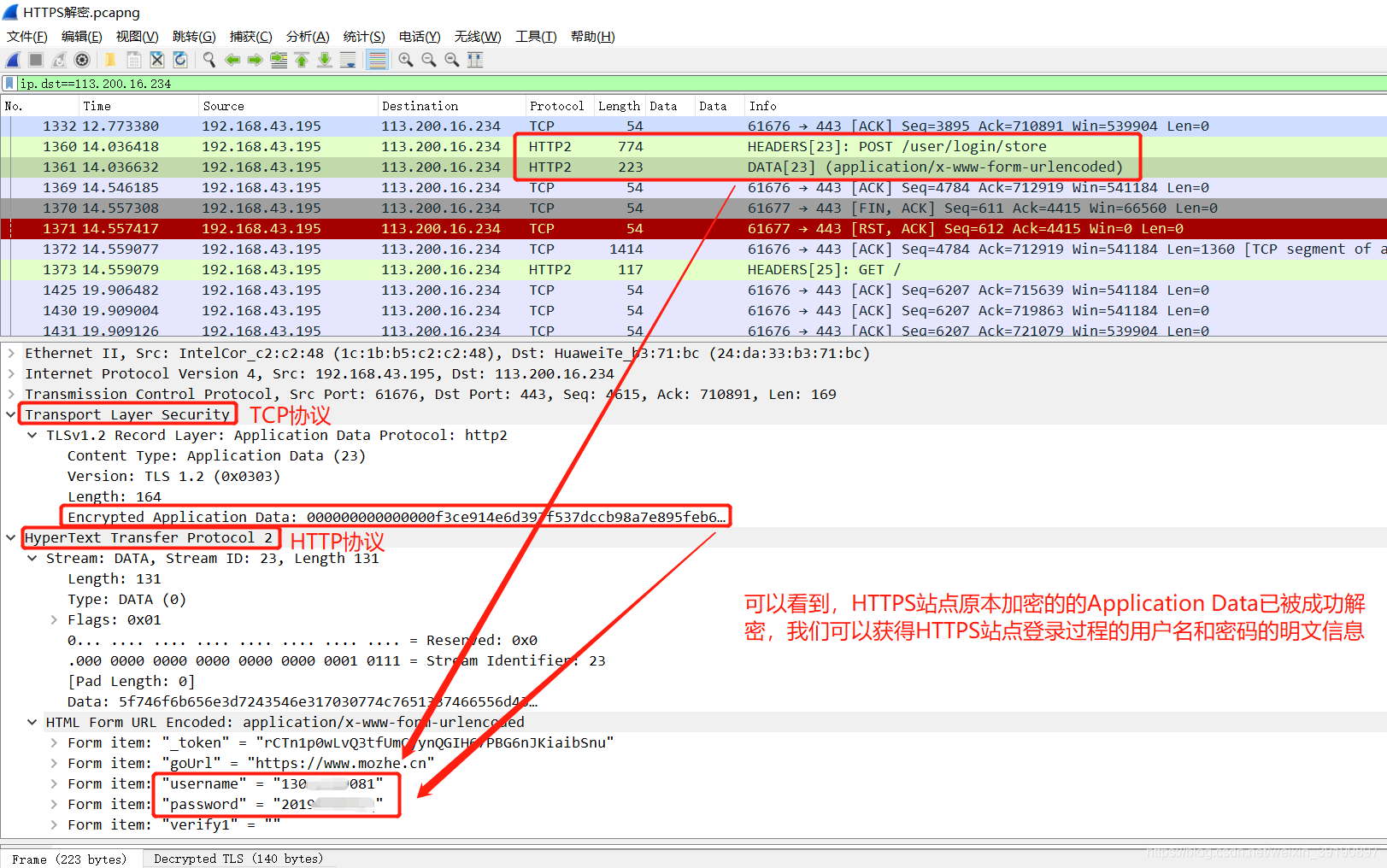Sort by the Source column header
Screen dimensions: 1387x868
pyautogui.click(x=288, y=106)
